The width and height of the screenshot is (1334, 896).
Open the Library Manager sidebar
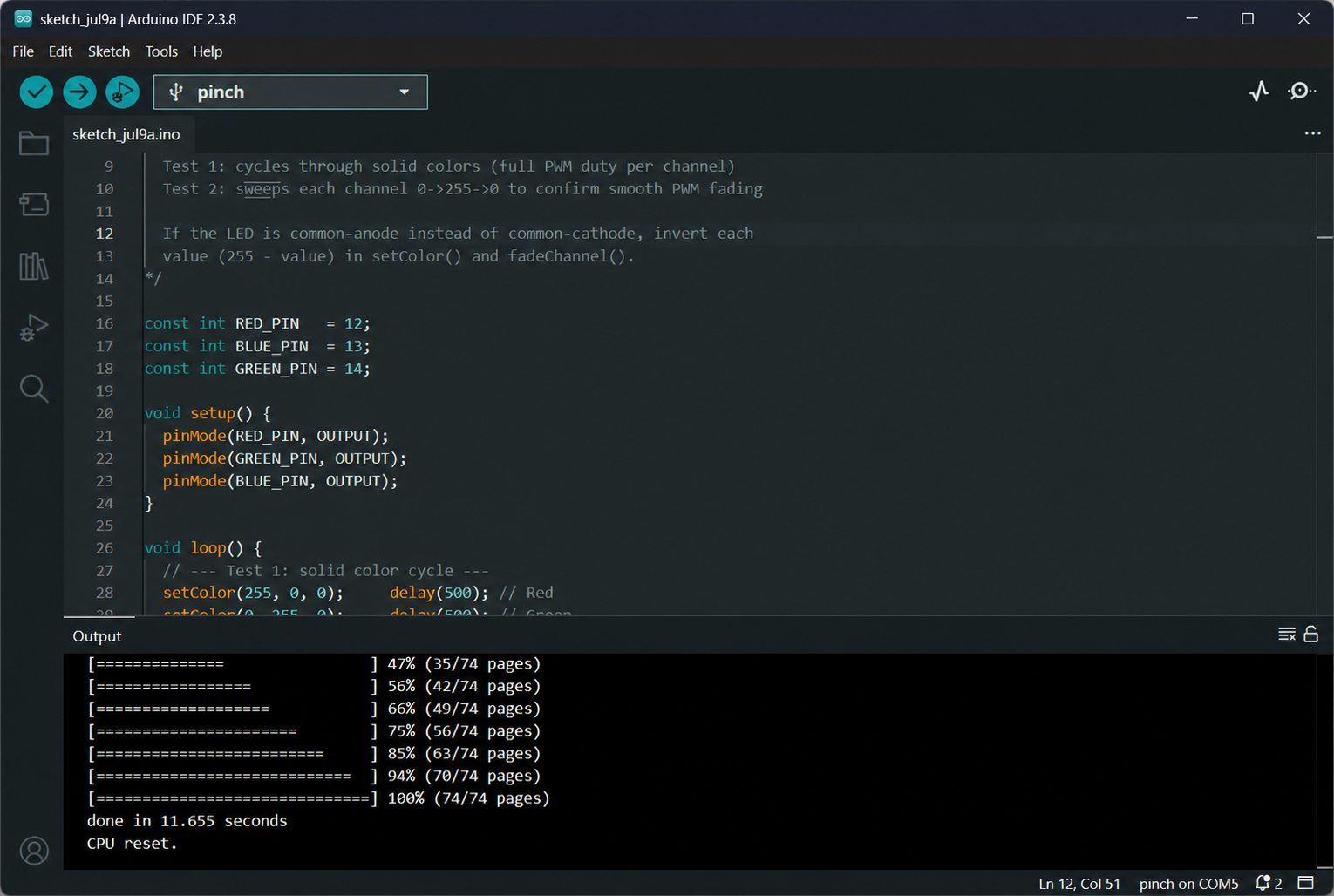click(34, 266)
